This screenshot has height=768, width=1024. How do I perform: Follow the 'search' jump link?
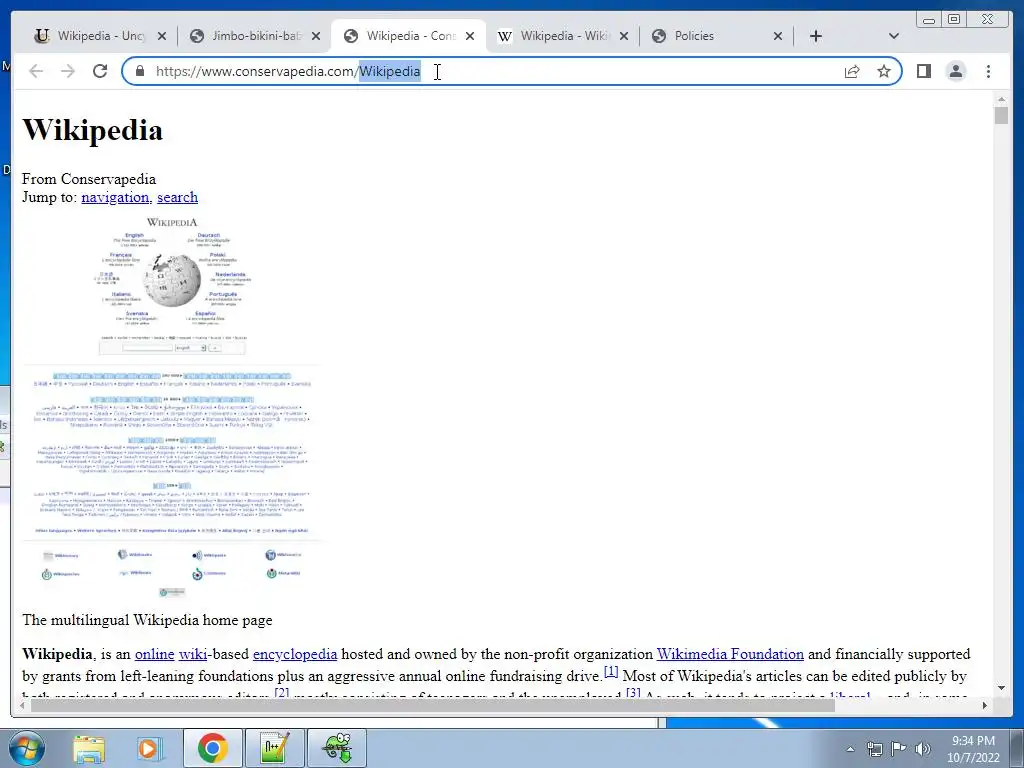(178, 197)
